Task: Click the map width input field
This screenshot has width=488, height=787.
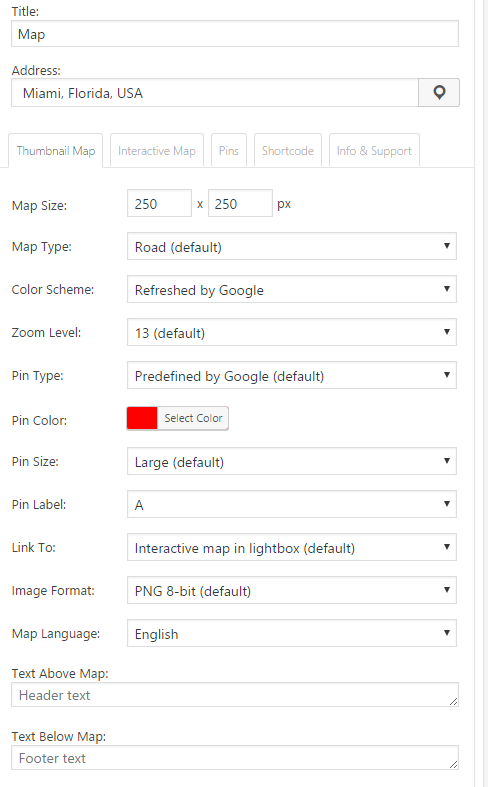Action: tap(159, 203)
